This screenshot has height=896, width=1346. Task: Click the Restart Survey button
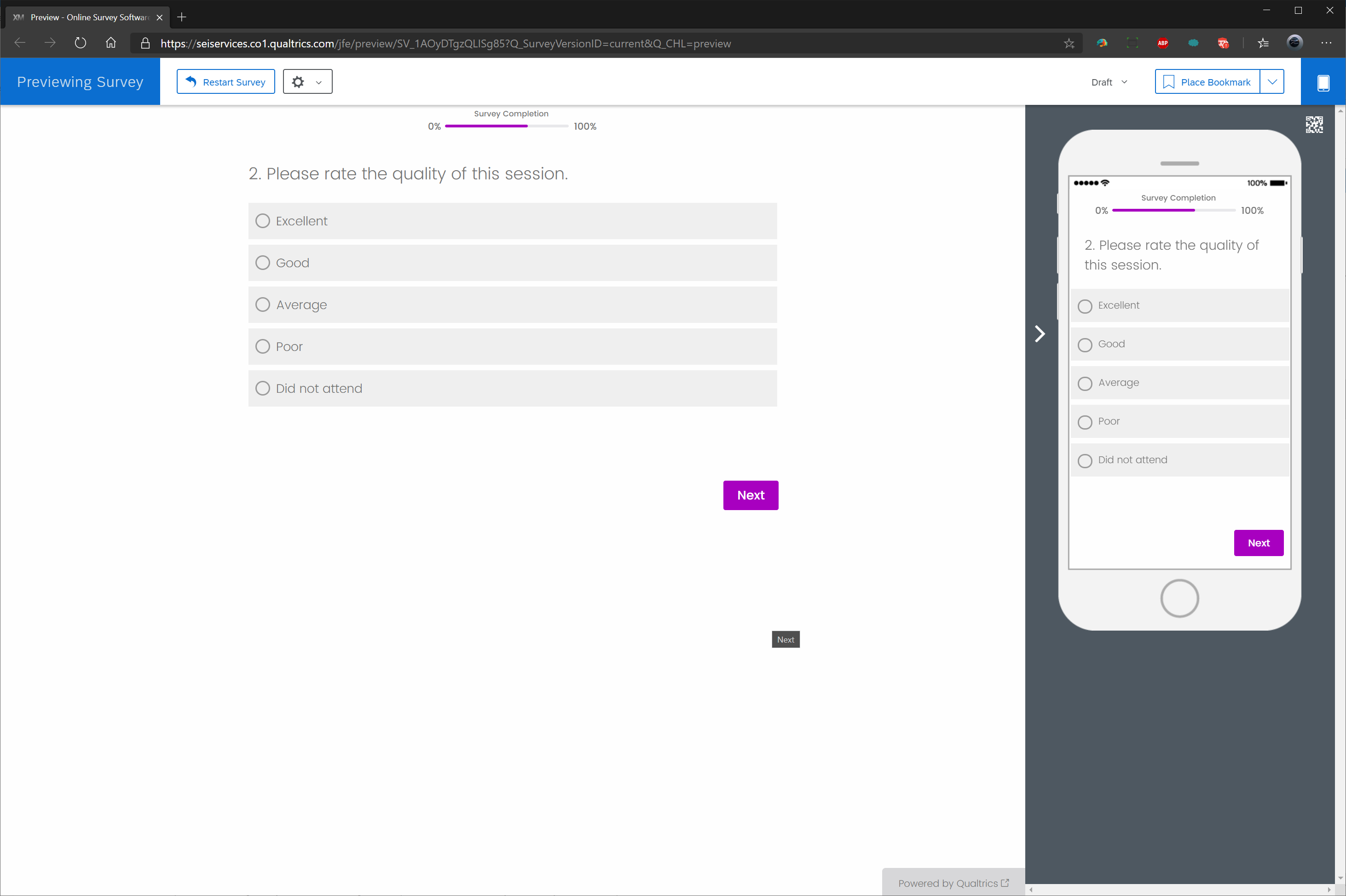point(226,82)
